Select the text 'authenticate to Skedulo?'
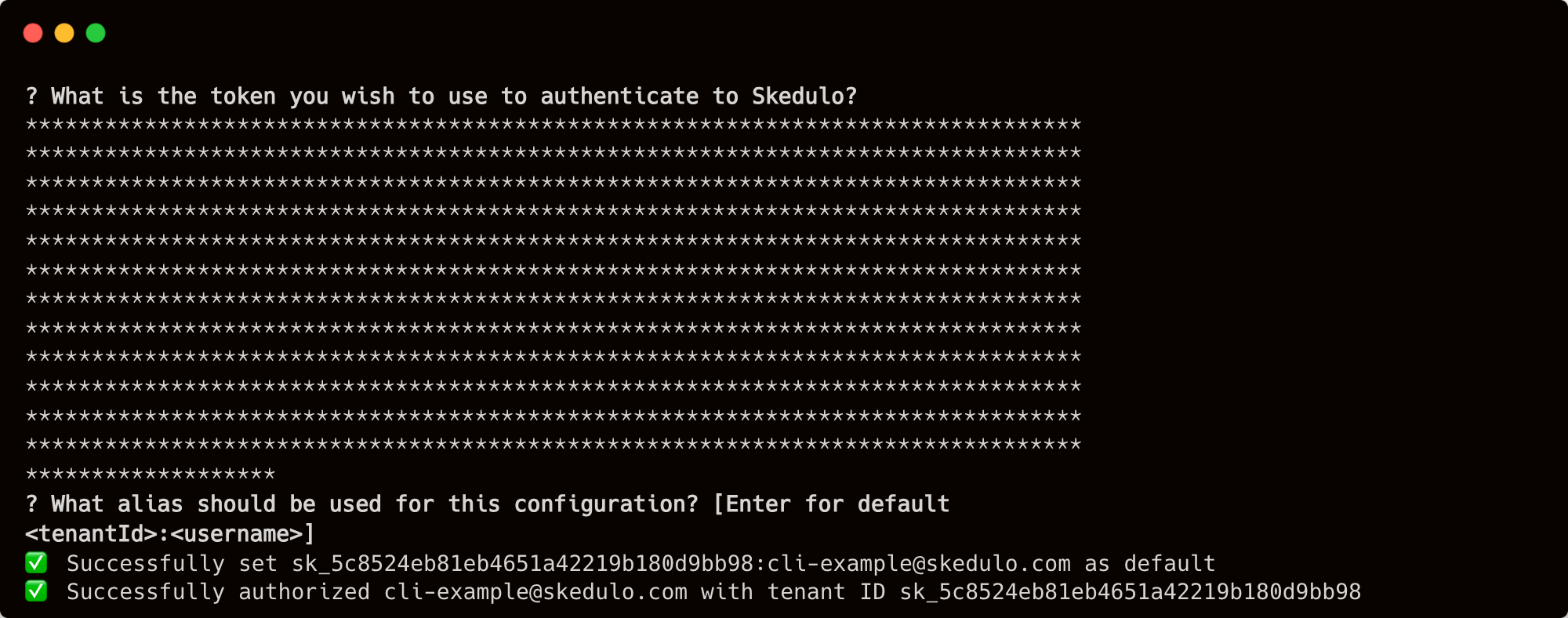 pos(698,96)
